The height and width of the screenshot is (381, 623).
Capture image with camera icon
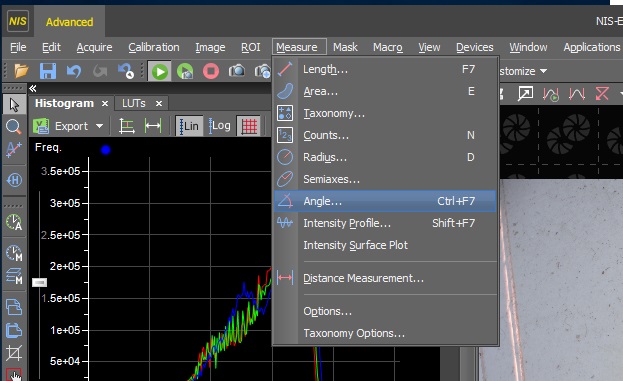tap(237, 72)
